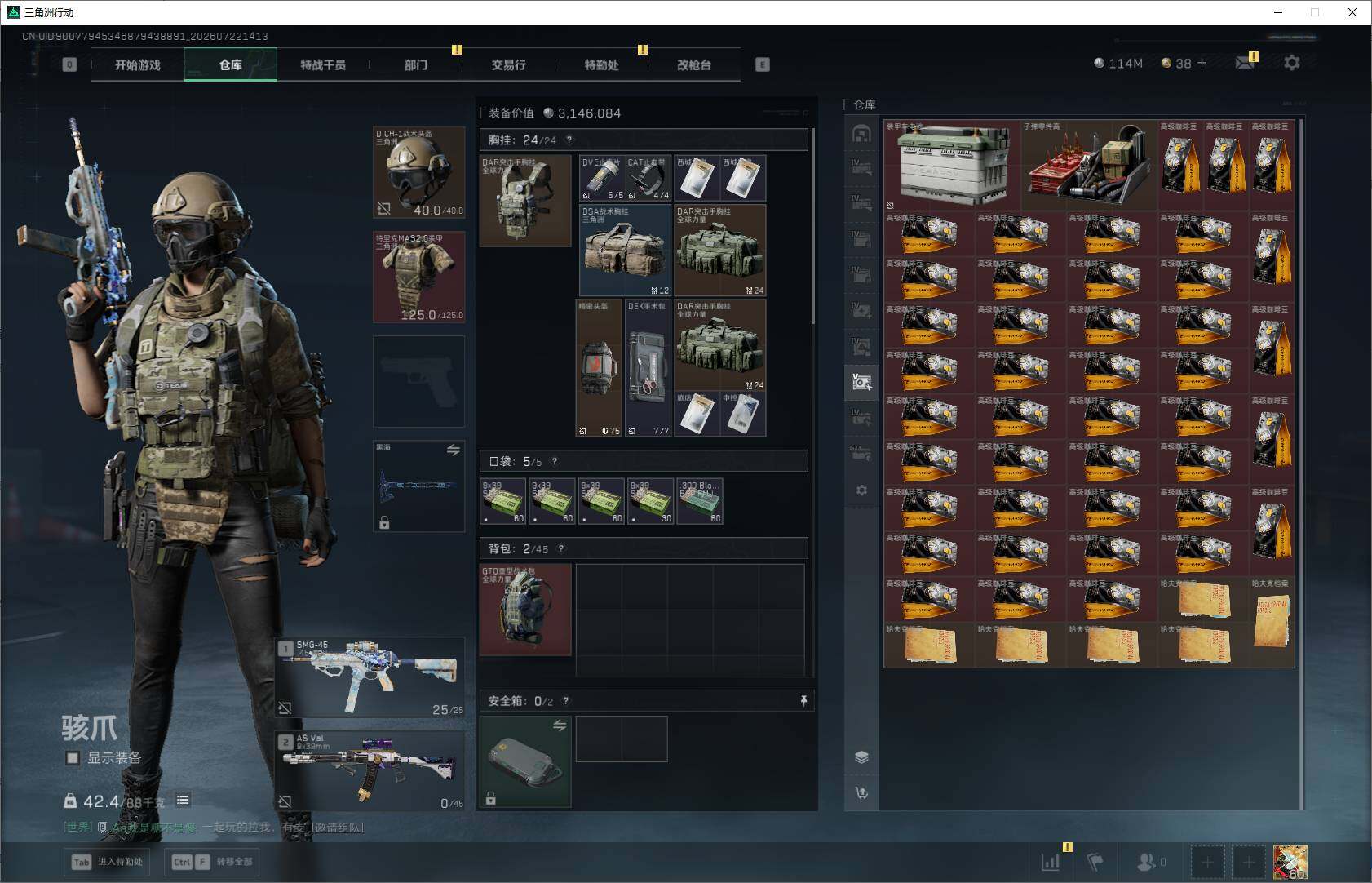Select the highlighted V-level expansion box tab
This screenshot has height=883, width=1372.
tap(861, 383)
